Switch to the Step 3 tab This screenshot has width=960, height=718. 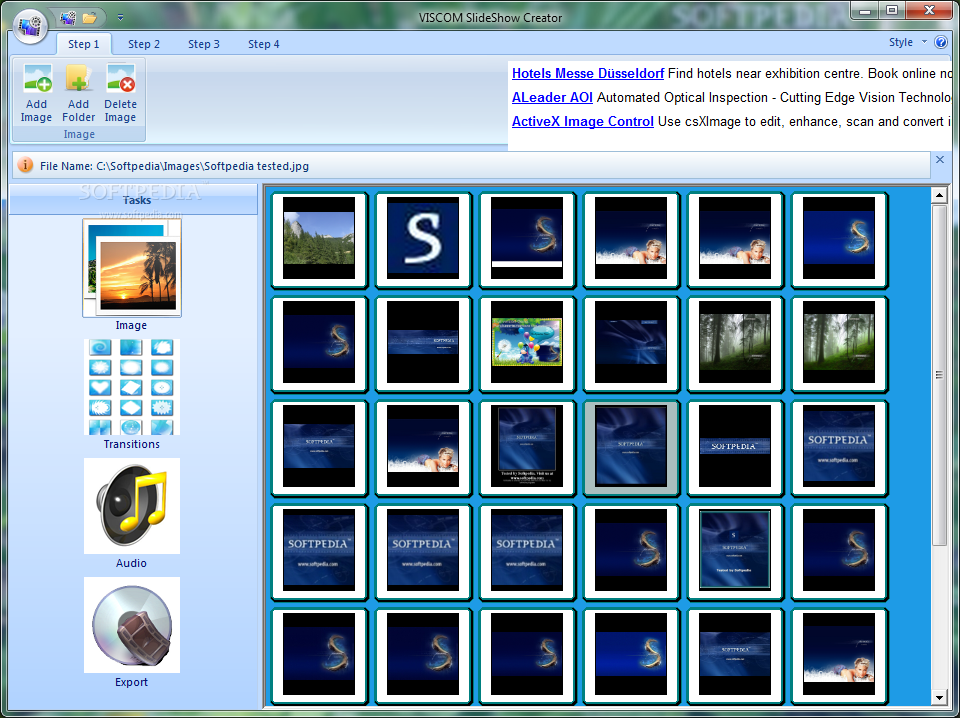[203, 44]
